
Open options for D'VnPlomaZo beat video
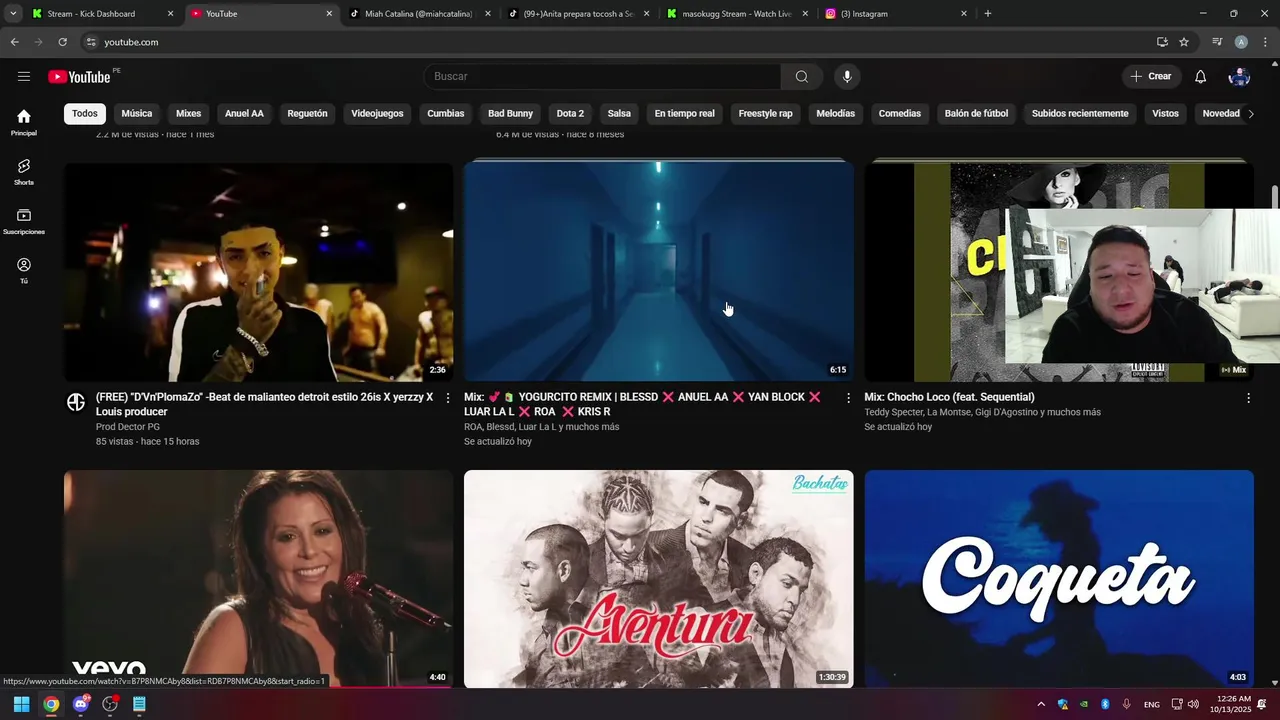click(x=448, y=398)
